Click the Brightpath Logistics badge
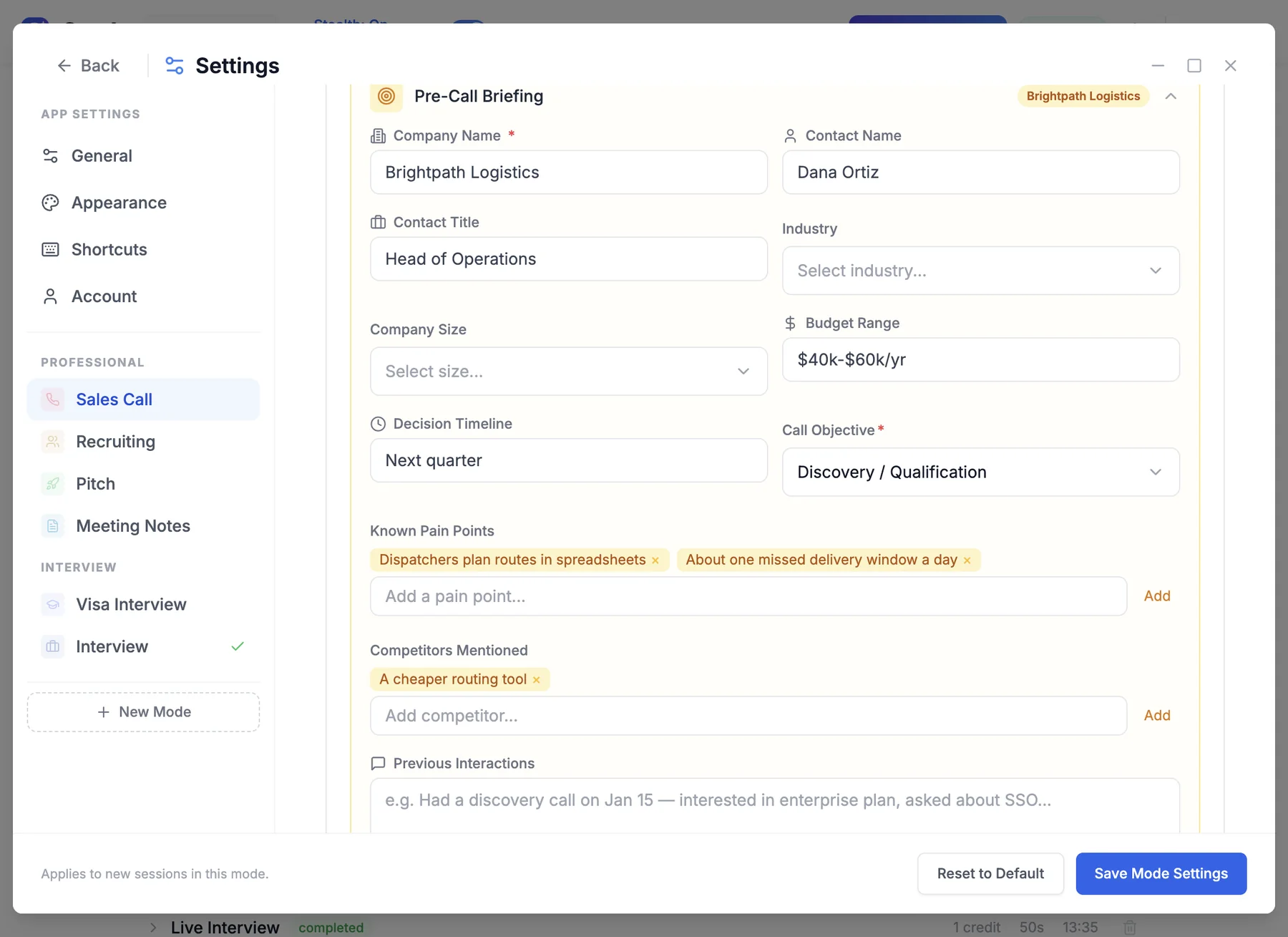This screenshot has width=1288, height=937. [x=1083, y=96]
